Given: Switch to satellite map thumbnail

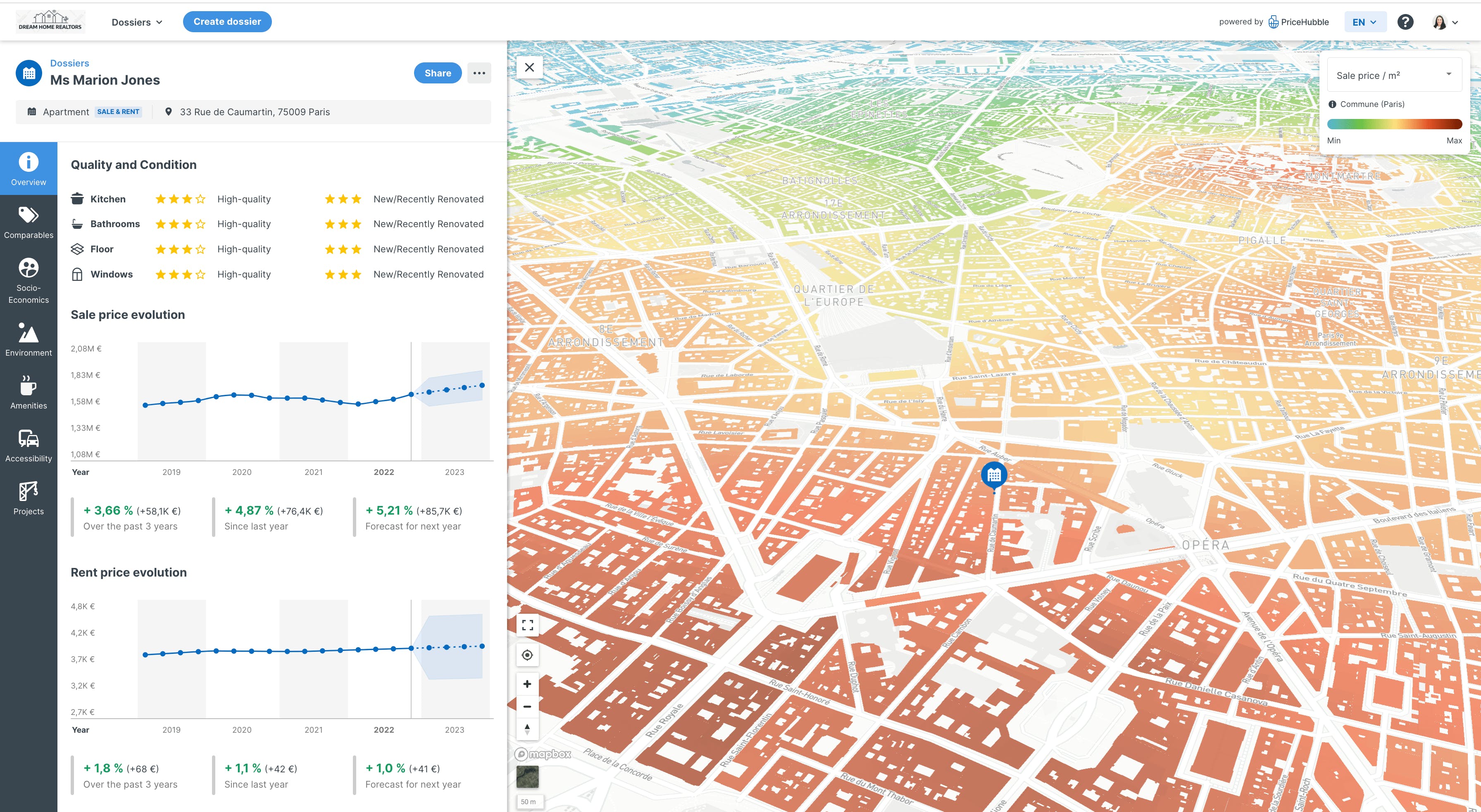Looking at the screenshot, I should point(527,777).
